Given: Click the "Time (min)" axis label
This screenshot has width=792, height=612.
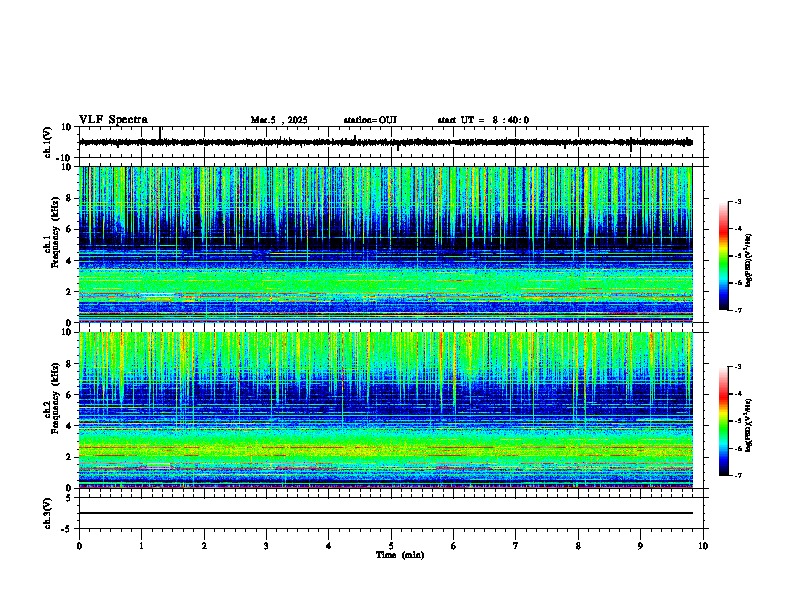Looking at the screenshot, I should pyautogui.click(x=400, y=555).
